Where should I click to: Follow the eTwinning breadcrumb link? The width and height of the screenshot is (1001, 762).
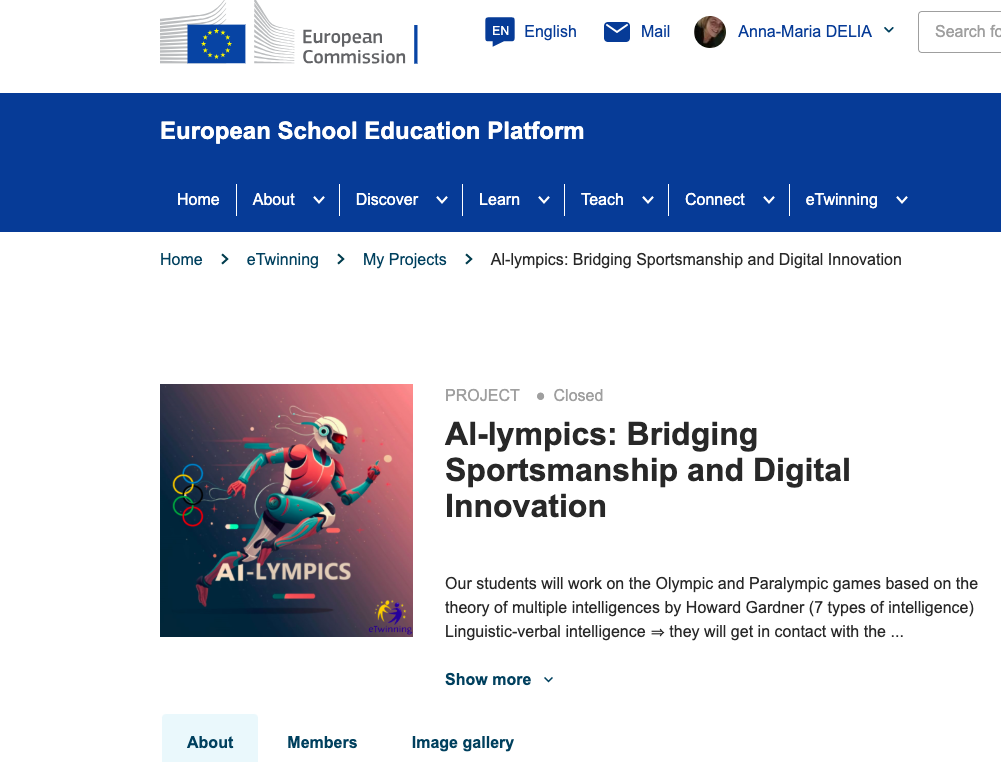[x=282, y=259]
